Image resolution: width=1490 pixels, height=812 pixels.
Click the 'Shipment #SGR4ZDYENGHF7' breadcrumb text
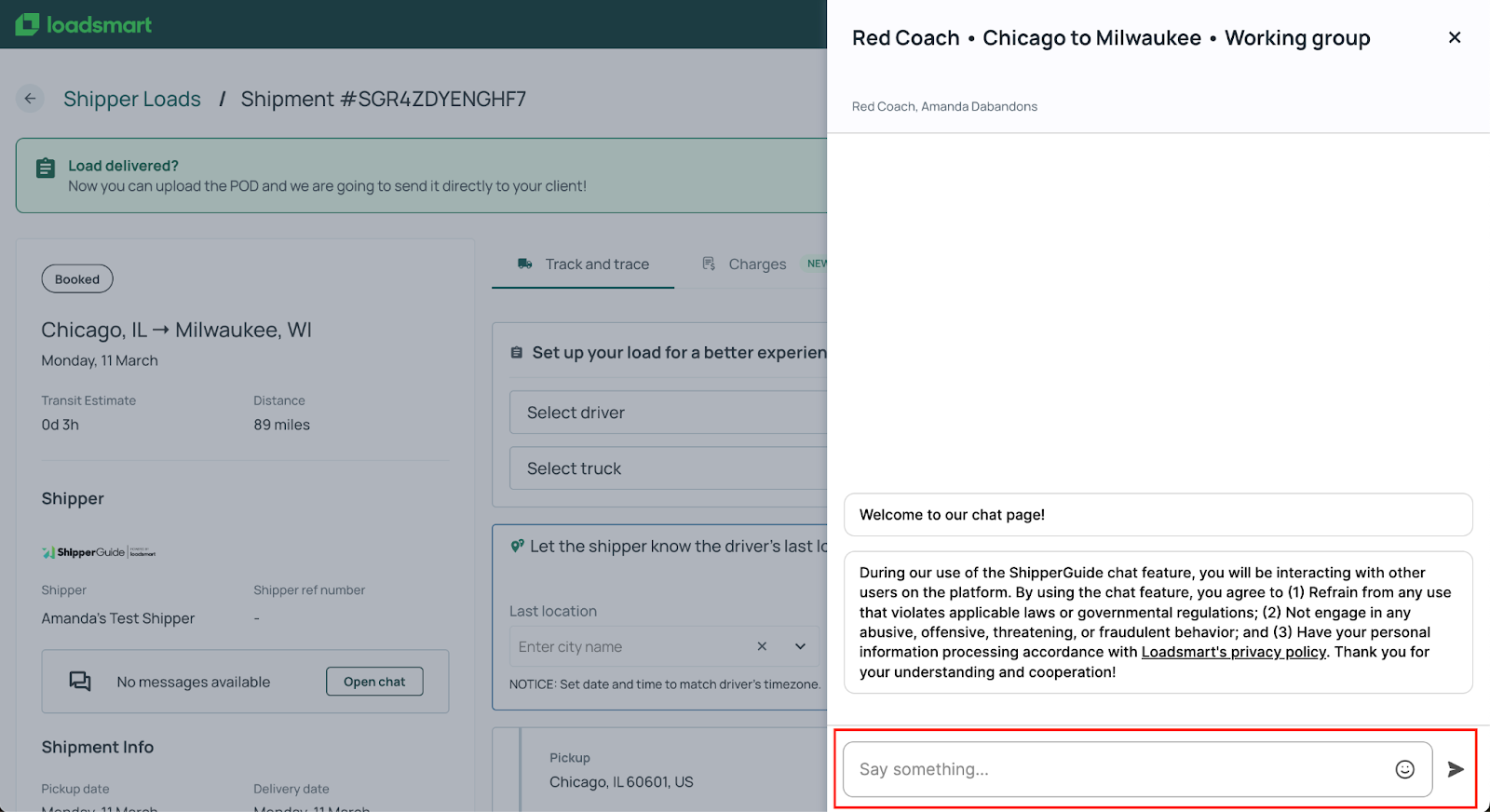coord(384,99)
